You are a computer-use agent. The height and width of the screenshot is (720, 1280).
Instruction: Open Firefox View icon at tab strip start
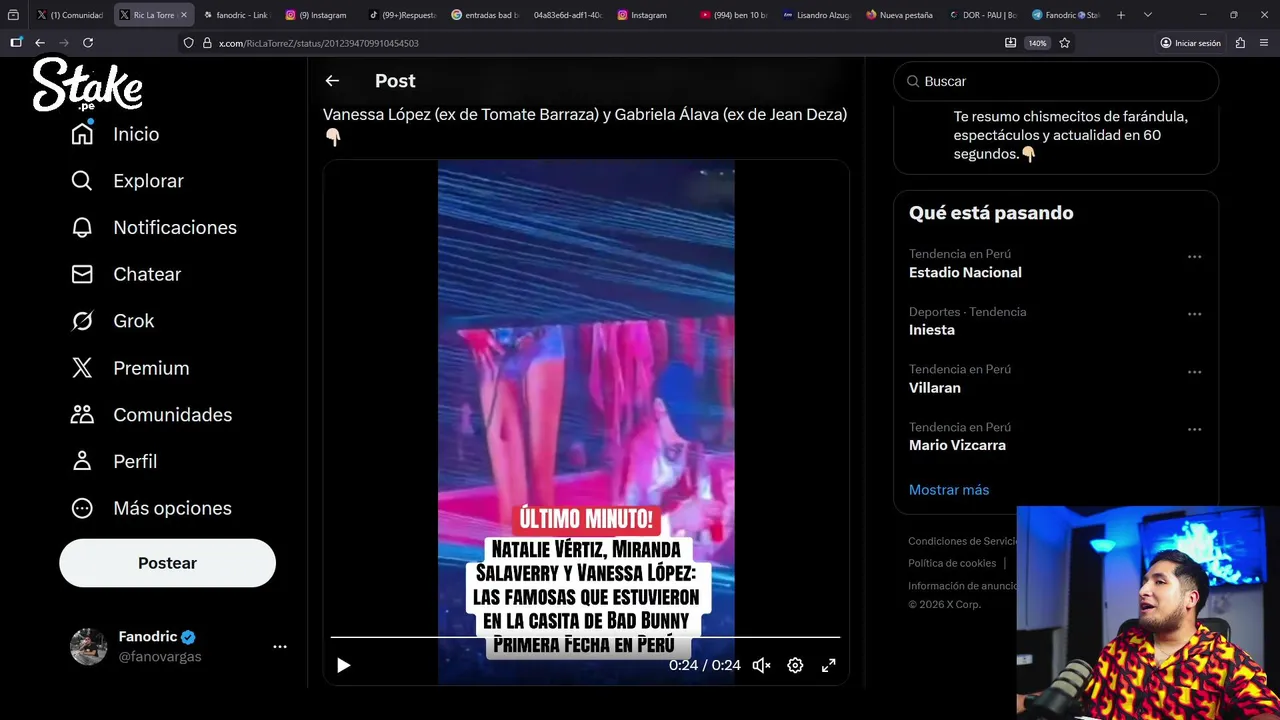coord(13,15)
